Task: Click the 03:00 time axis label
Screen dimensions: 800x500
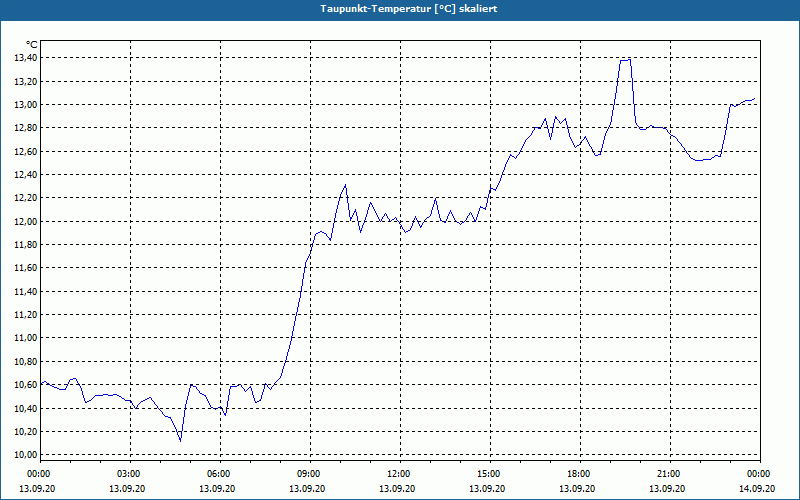Action: (131, 474)
